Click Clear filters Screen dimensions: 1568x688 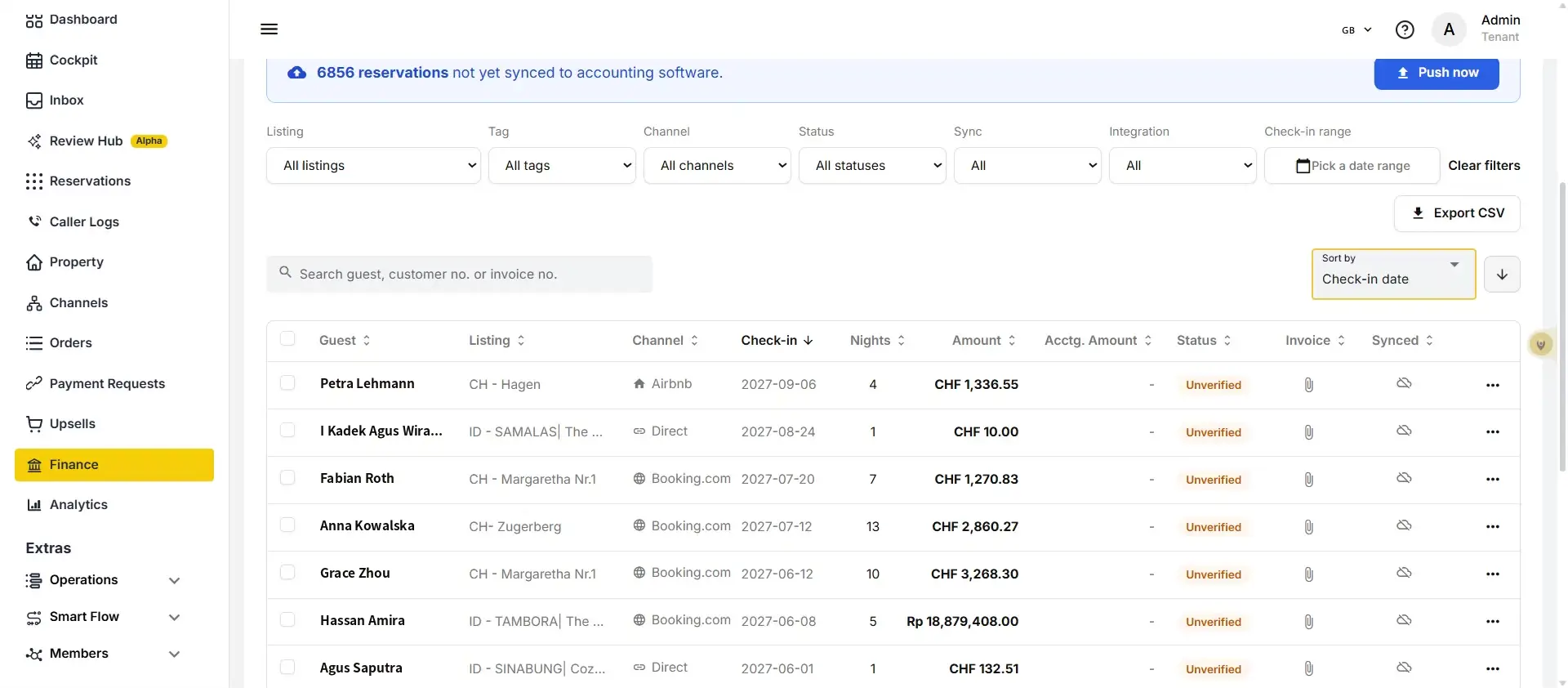coord(1484,166)
